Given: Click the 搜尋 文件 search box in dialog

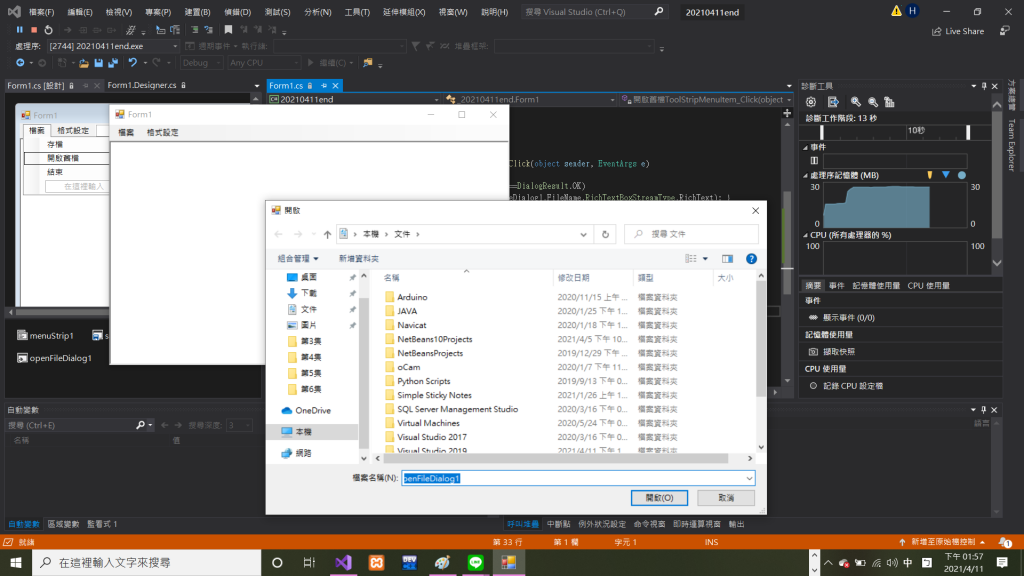Looking at the screenshot, I should tap(692, 234).
